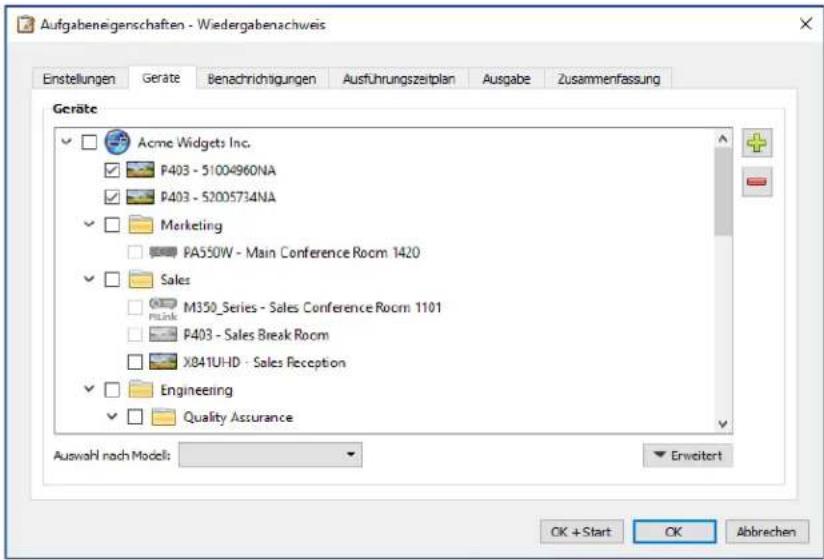Click the M350_Series PJLink projector icon
The height and width of the screenshot is (560, 824).
click(x=163, y=308)
